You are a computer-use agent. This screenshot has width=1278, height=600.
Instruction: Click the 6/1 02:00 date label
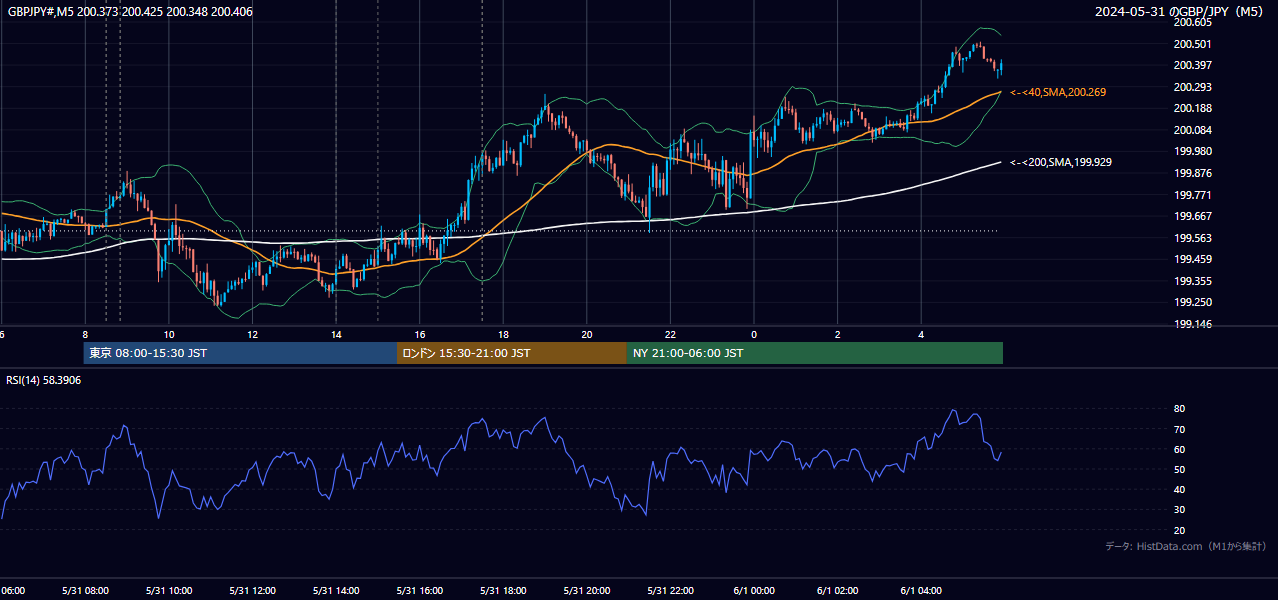(838, 590)
